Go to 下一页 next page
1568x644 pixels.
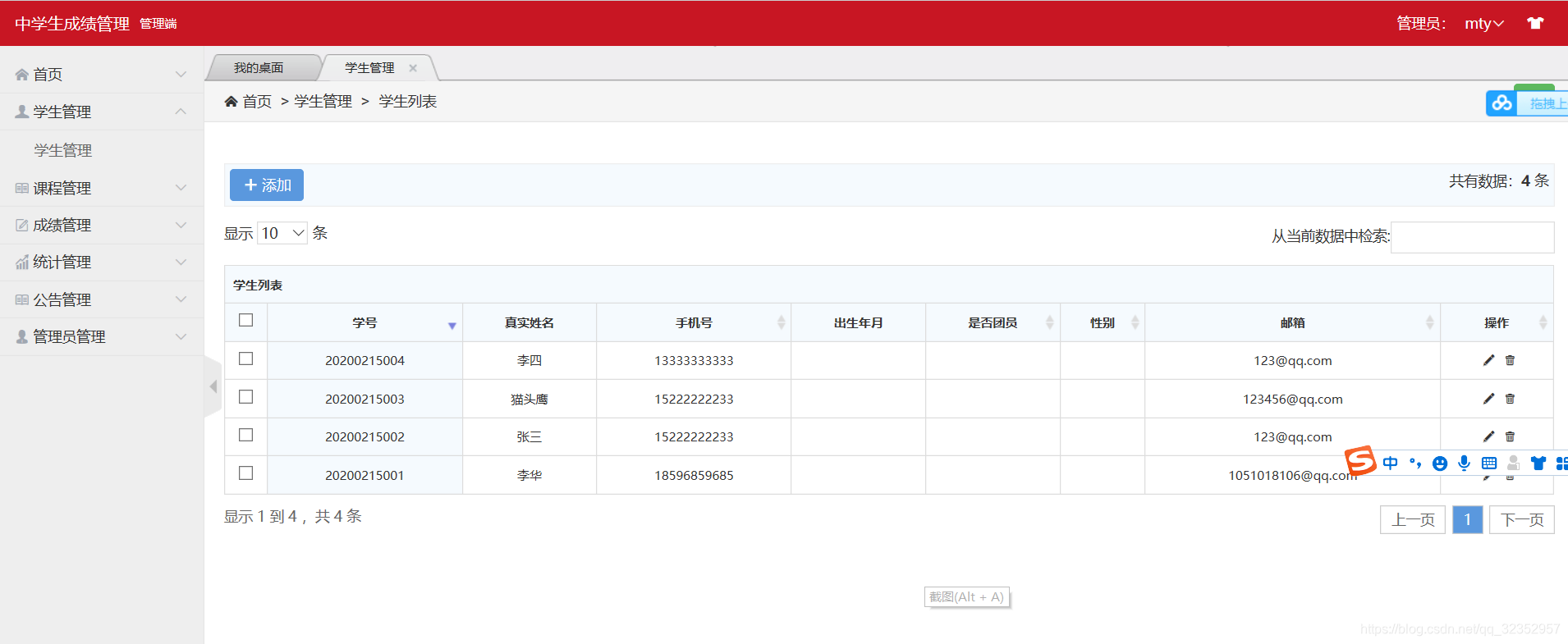1522,519
